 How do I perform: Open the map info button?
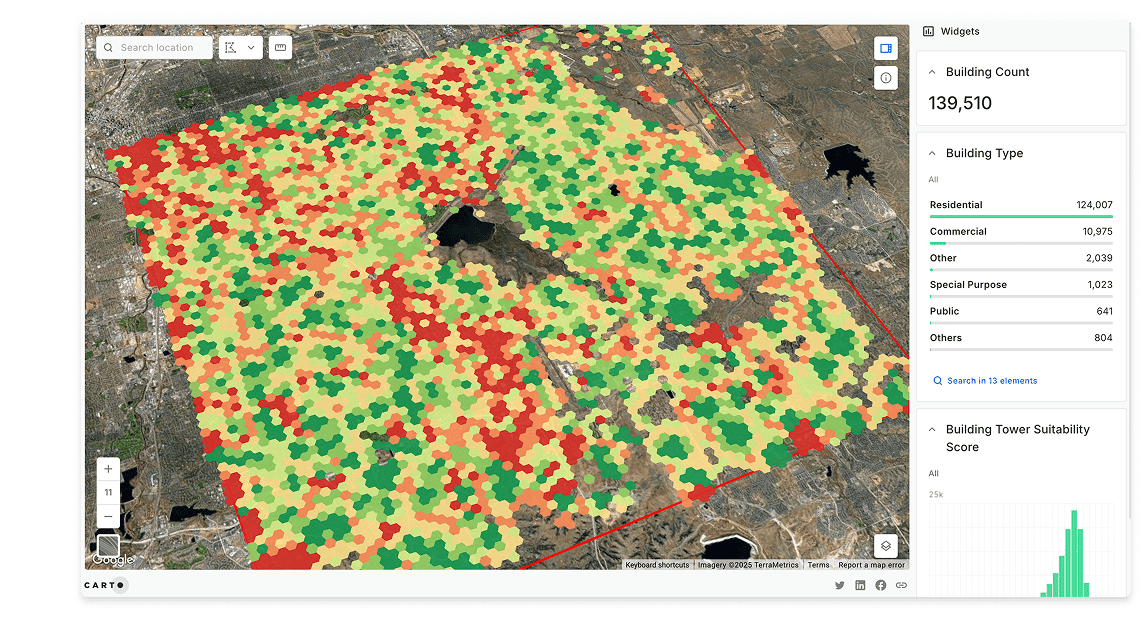[x=885, y=78]
